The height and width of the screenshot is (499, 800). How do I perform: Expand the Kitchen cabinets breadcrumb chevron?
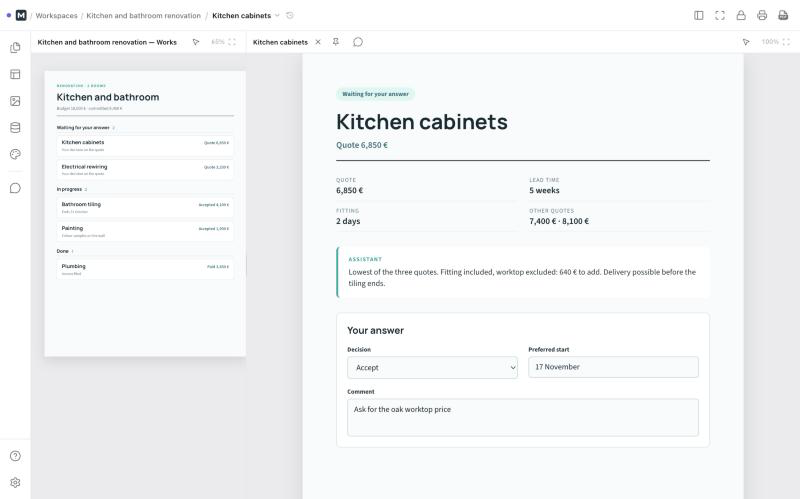tap(277, 15)
